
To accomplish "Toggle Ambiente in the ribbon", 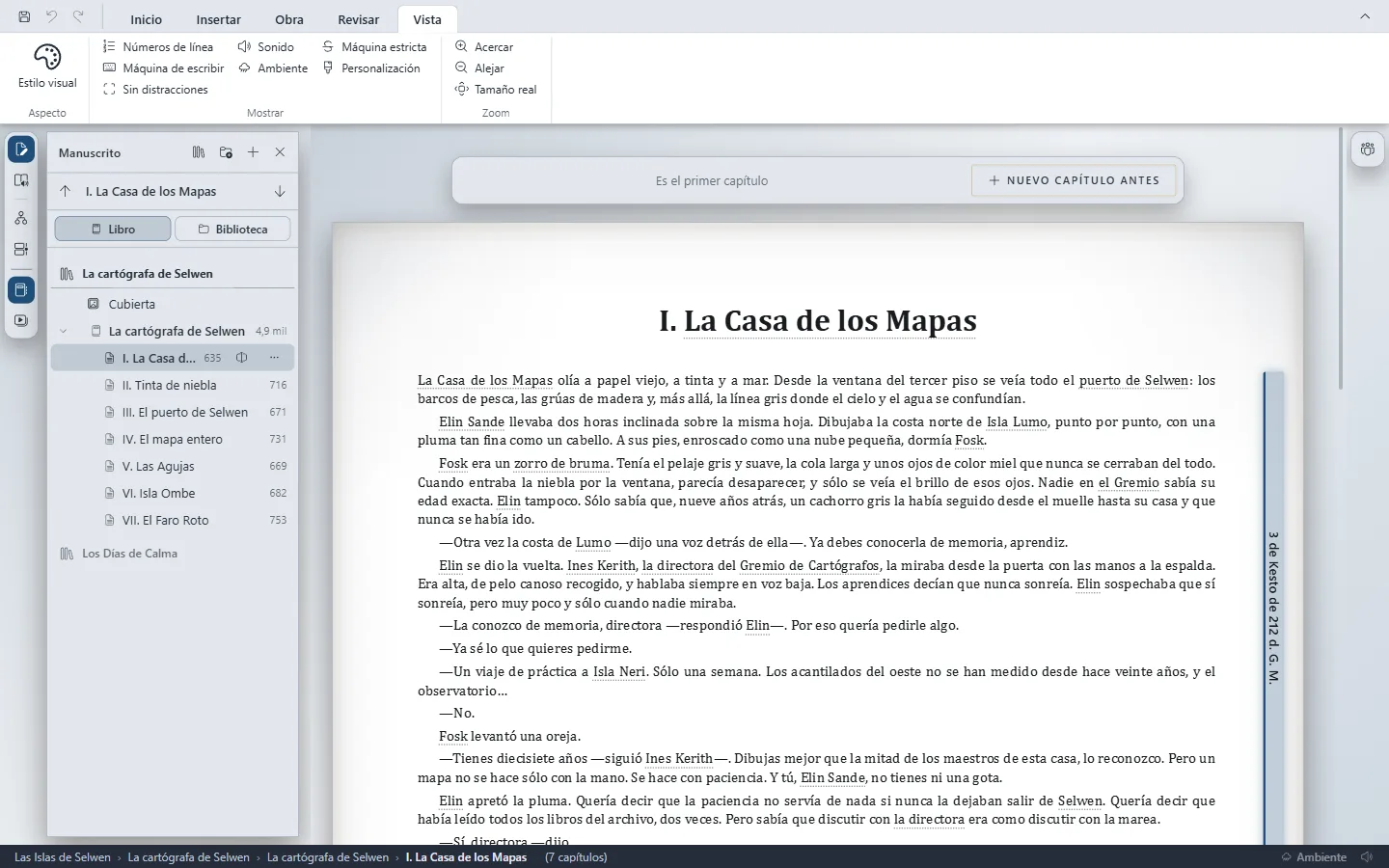I will pos(273,68).
